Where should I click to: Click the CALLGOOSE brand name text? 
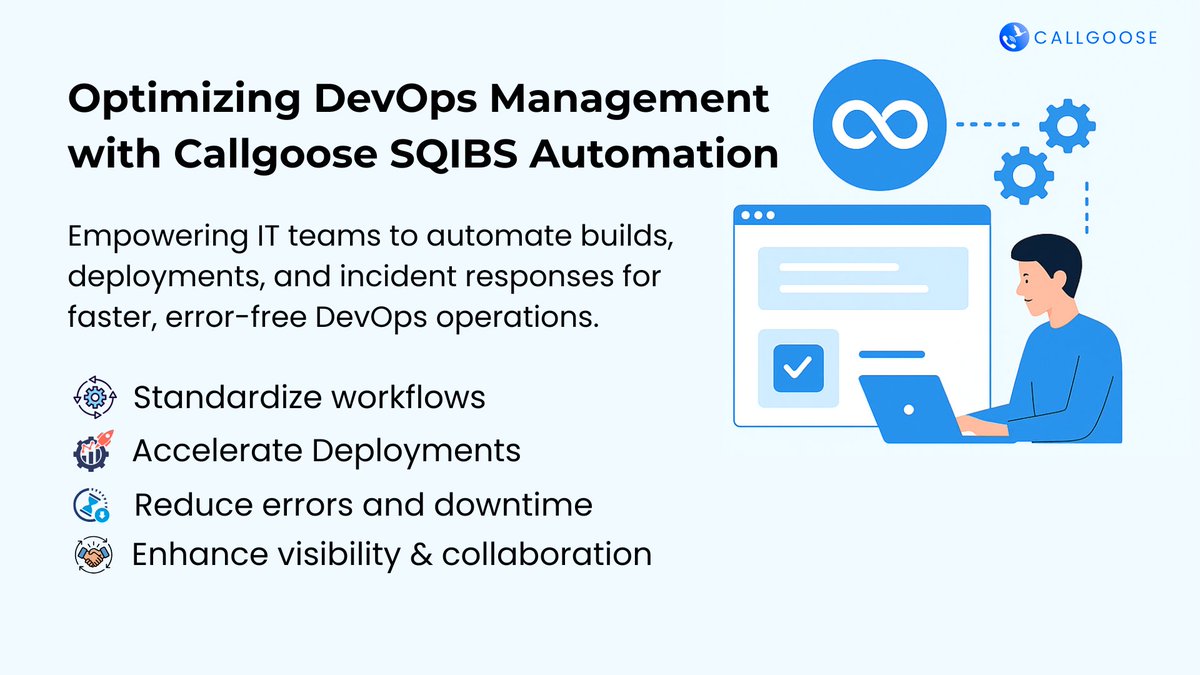[1098, 38]
